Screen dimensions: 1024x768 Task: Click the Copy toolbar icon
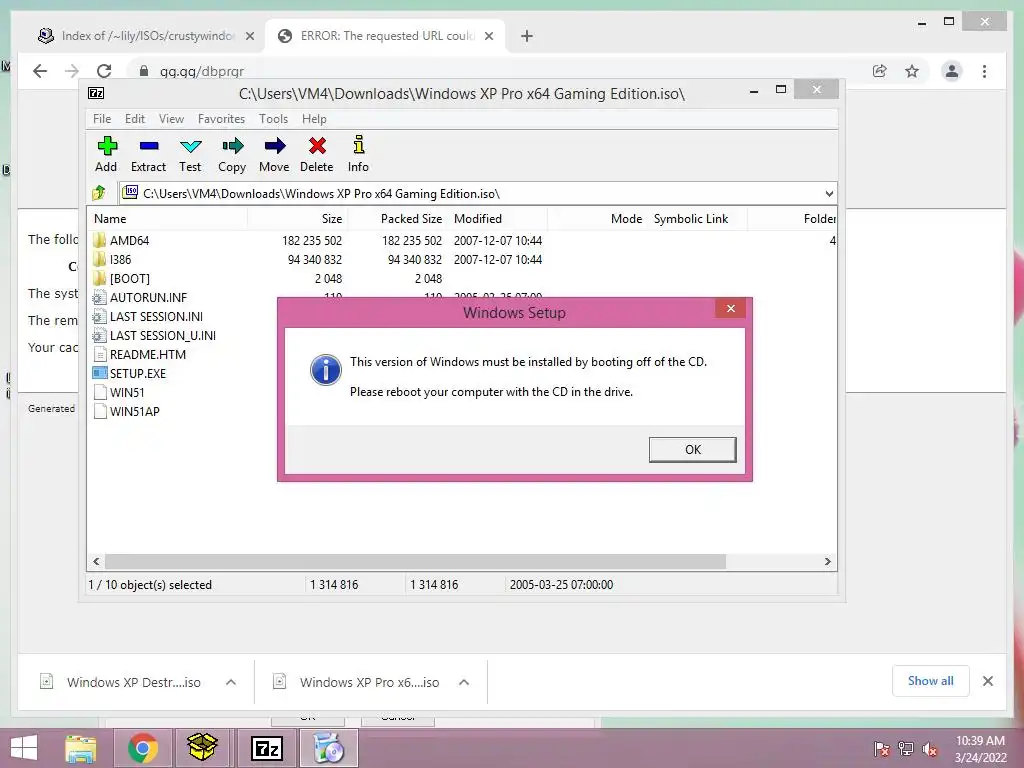point(232,154)
